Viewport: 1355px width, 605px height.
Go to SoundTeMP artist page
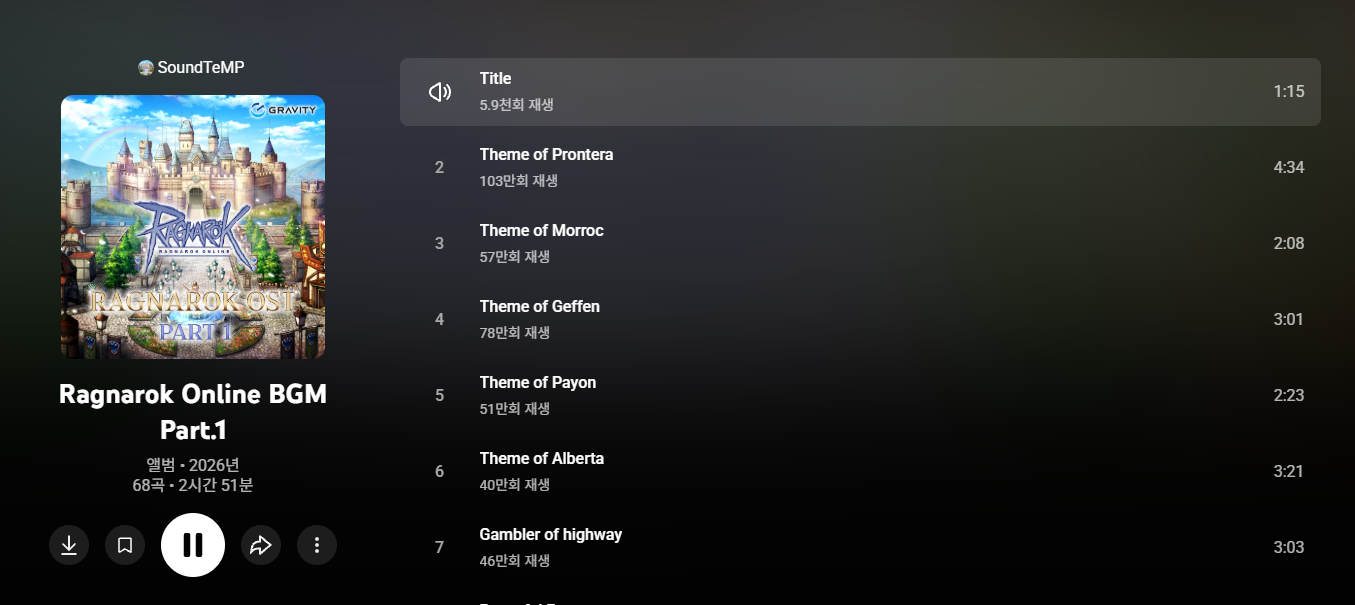[201, 67]
